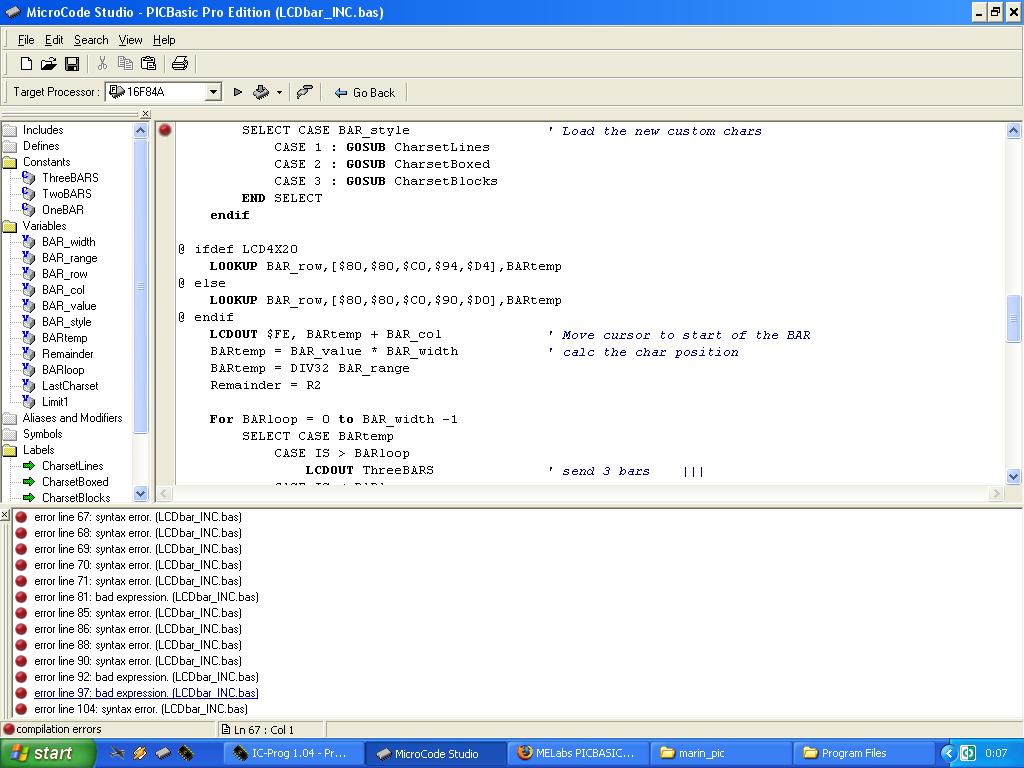This screenshot has width=1024, height=768.
Task: Open the Target Processor 16F84A dropdown
Action: pyautogui.click(x=213, y=92)
